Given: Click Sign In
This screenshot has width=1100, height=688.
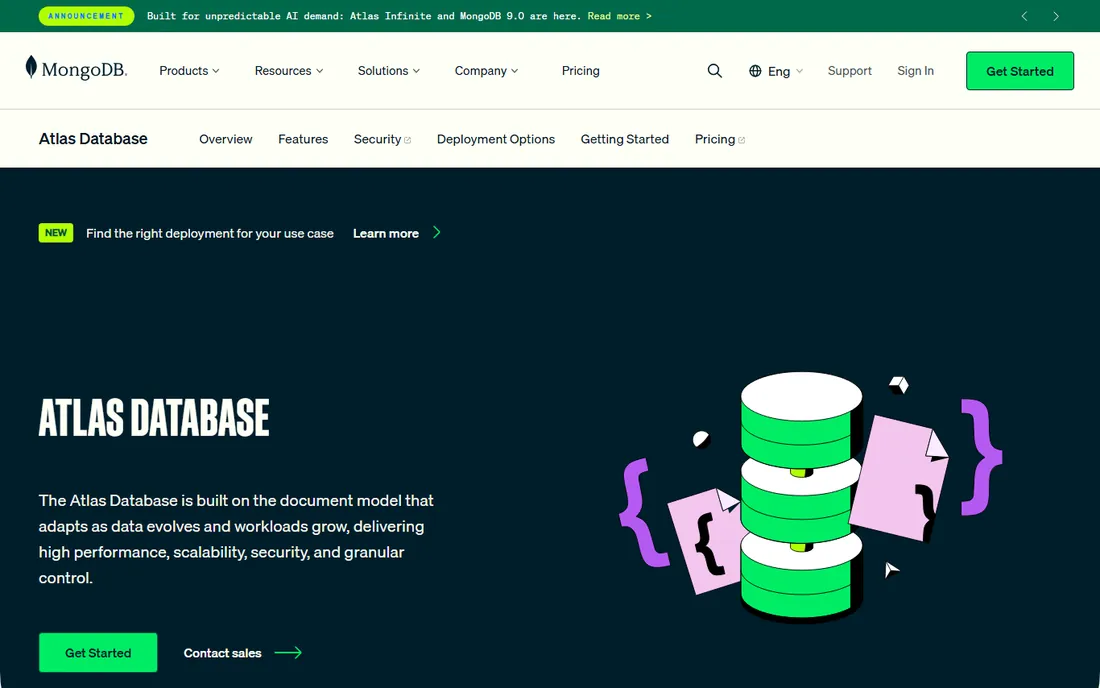Looking at the screenshot, I should click(x=915, y=71).
